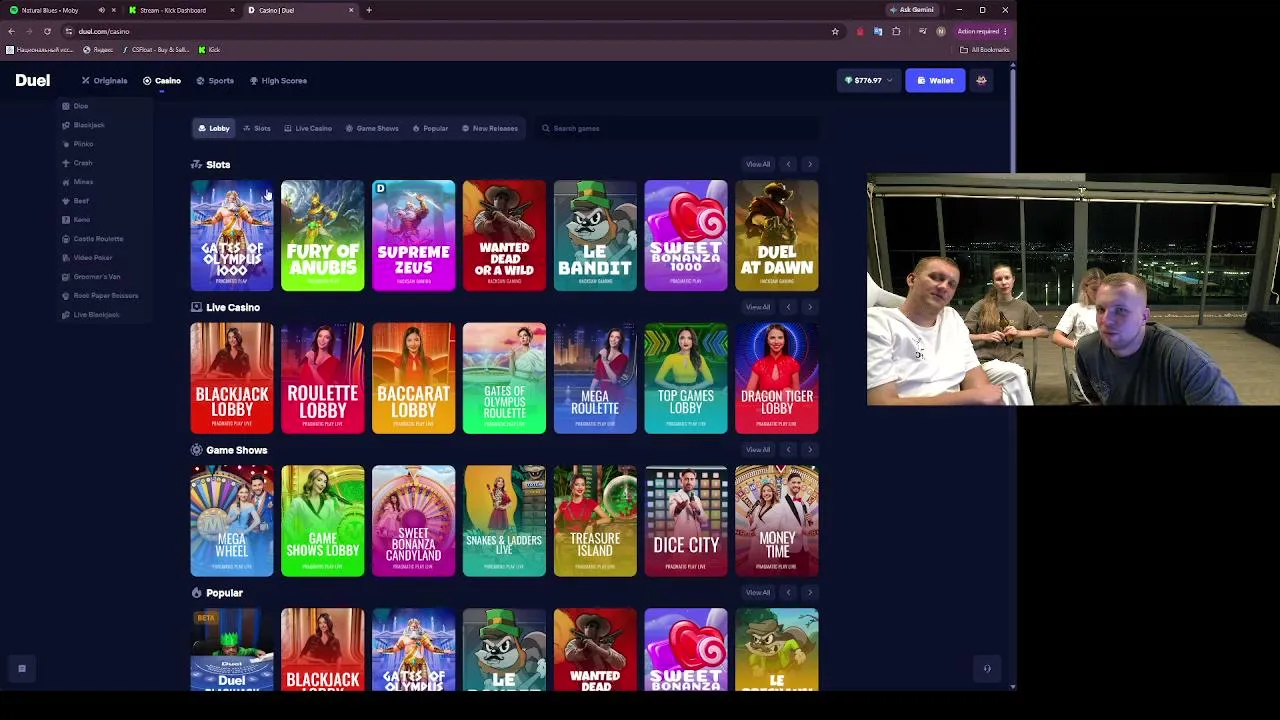Show next games in Game Shows row
This screenshot has width=1280, height=720.
pos(810,450)
